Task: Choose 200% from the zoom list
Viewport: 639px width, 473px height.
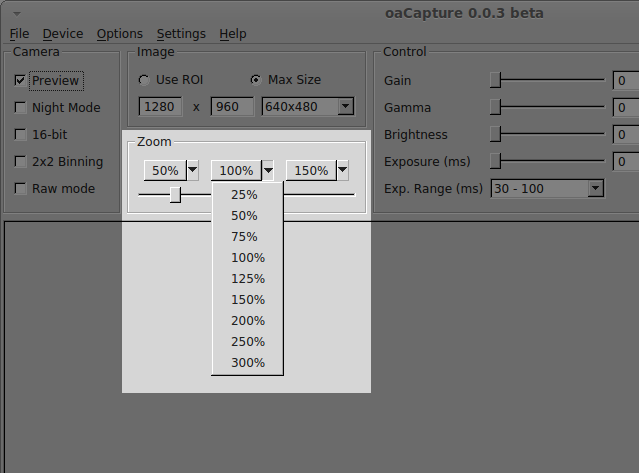Action: pyautogui.click(x=248, y=321)
